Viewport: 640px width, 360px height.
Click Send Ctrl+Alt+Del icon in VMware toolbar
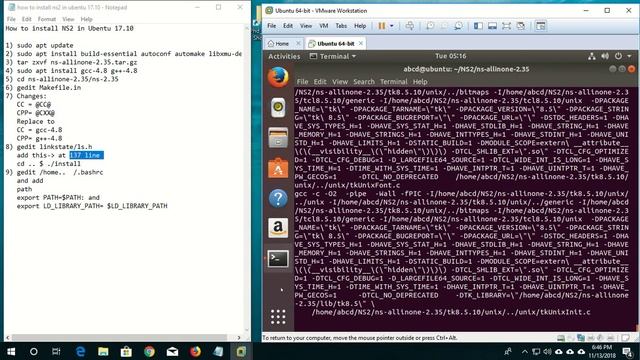409,26
